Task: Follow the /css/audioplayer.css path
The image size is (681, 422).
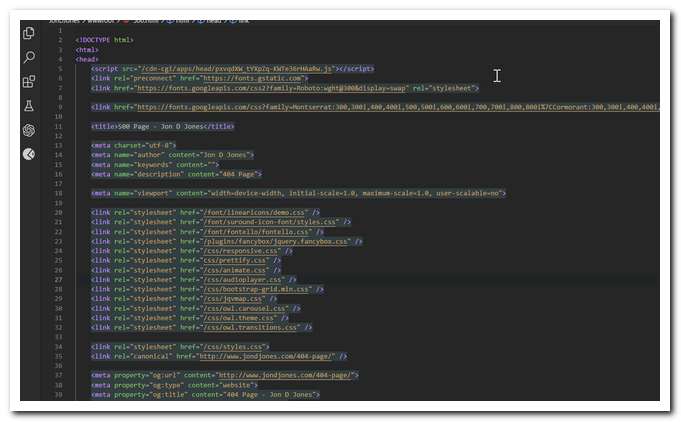Action: click(x=244, y=280)
